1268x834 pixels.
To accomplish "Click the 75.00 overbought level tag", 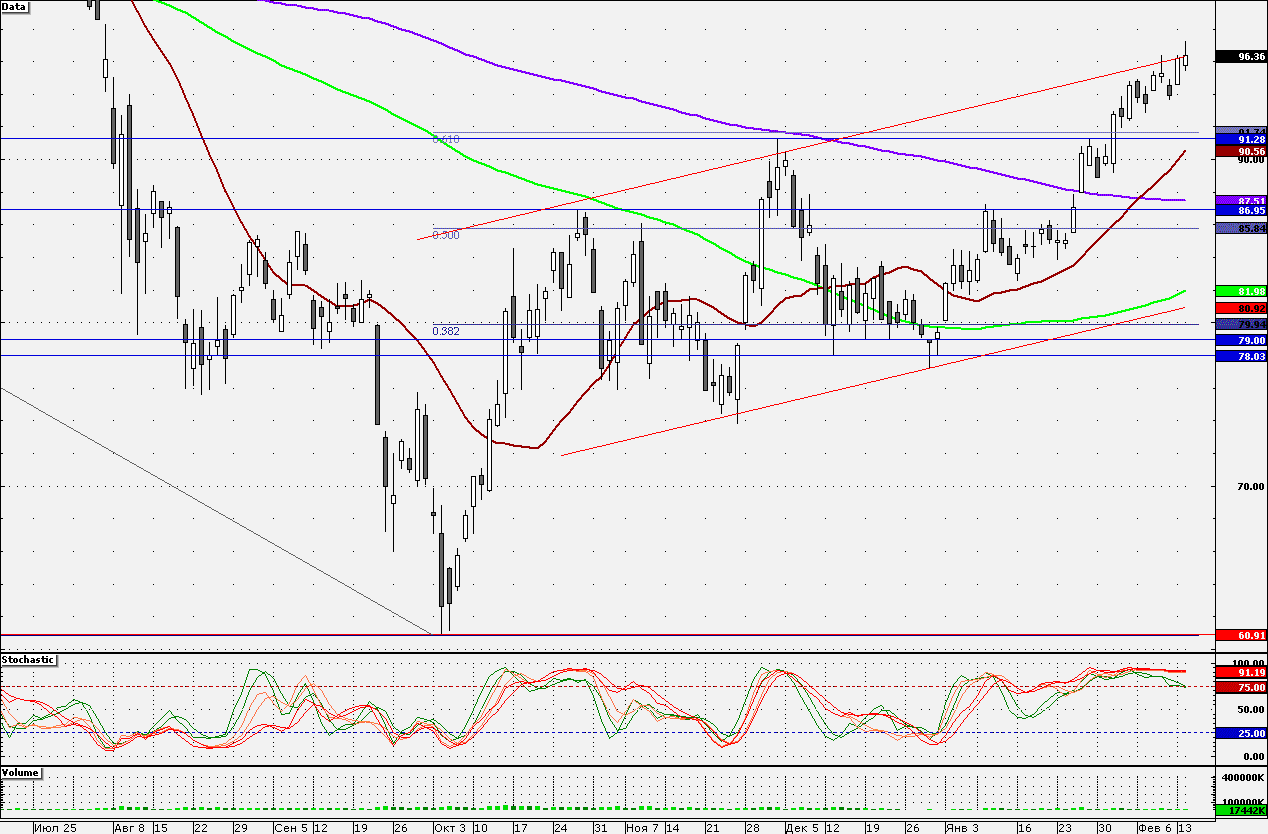I will click(1240, 688).
